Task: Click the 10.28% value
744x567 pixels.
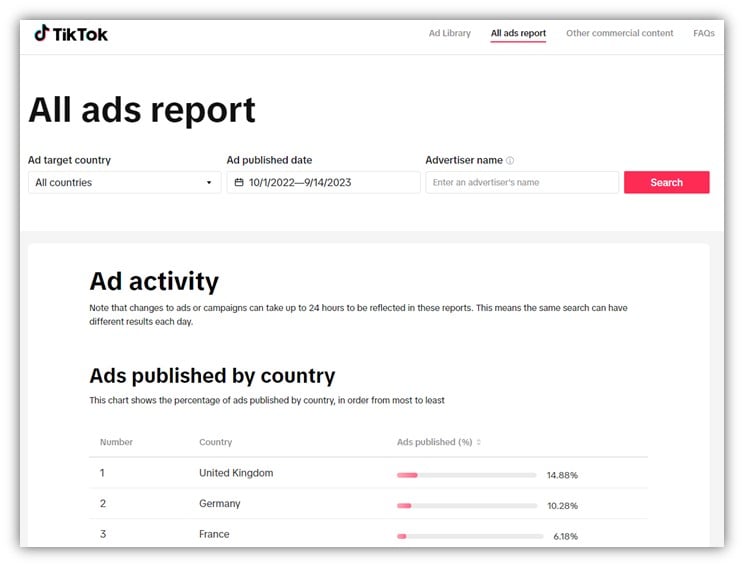Action: [562, 506]
